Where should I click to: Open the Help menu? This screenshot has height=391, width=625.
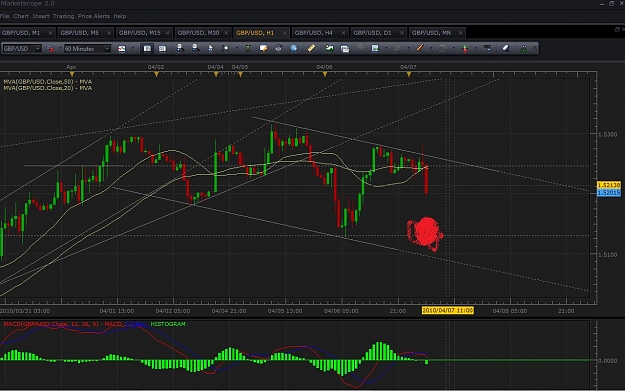[120, 16]
